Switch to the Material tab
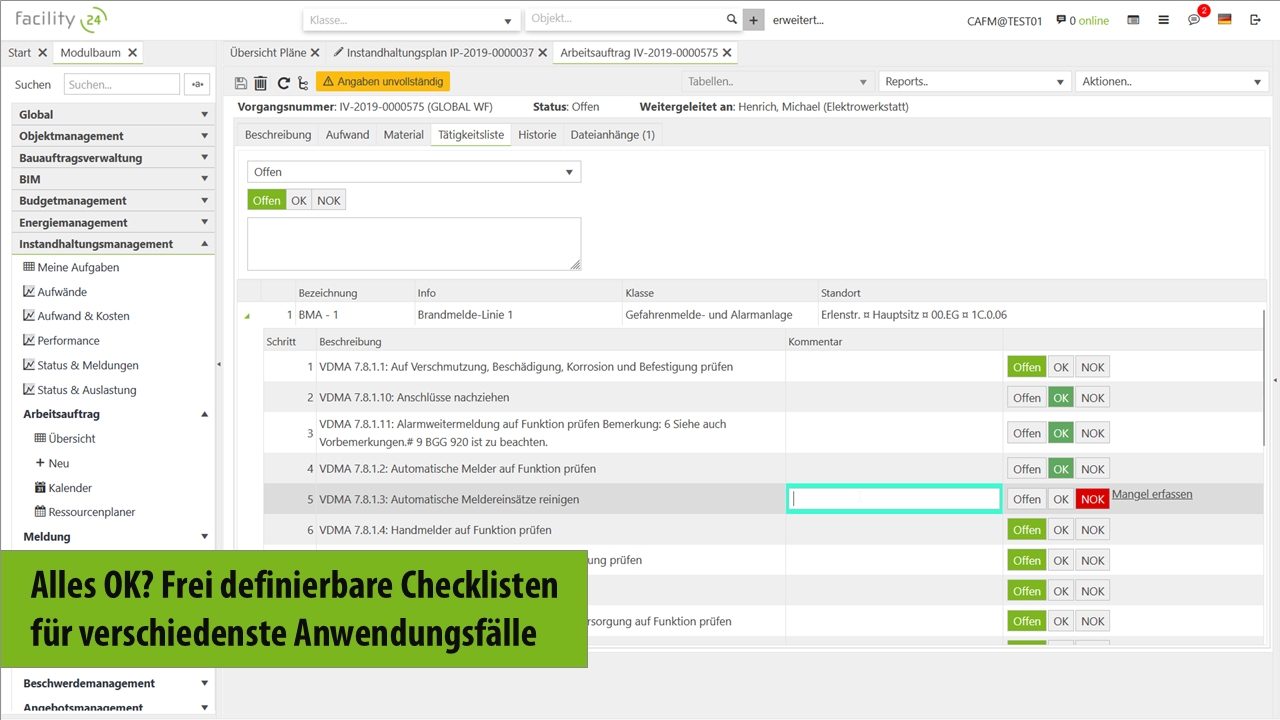This screenshot has height=720, width=1280. pos(404,135)
